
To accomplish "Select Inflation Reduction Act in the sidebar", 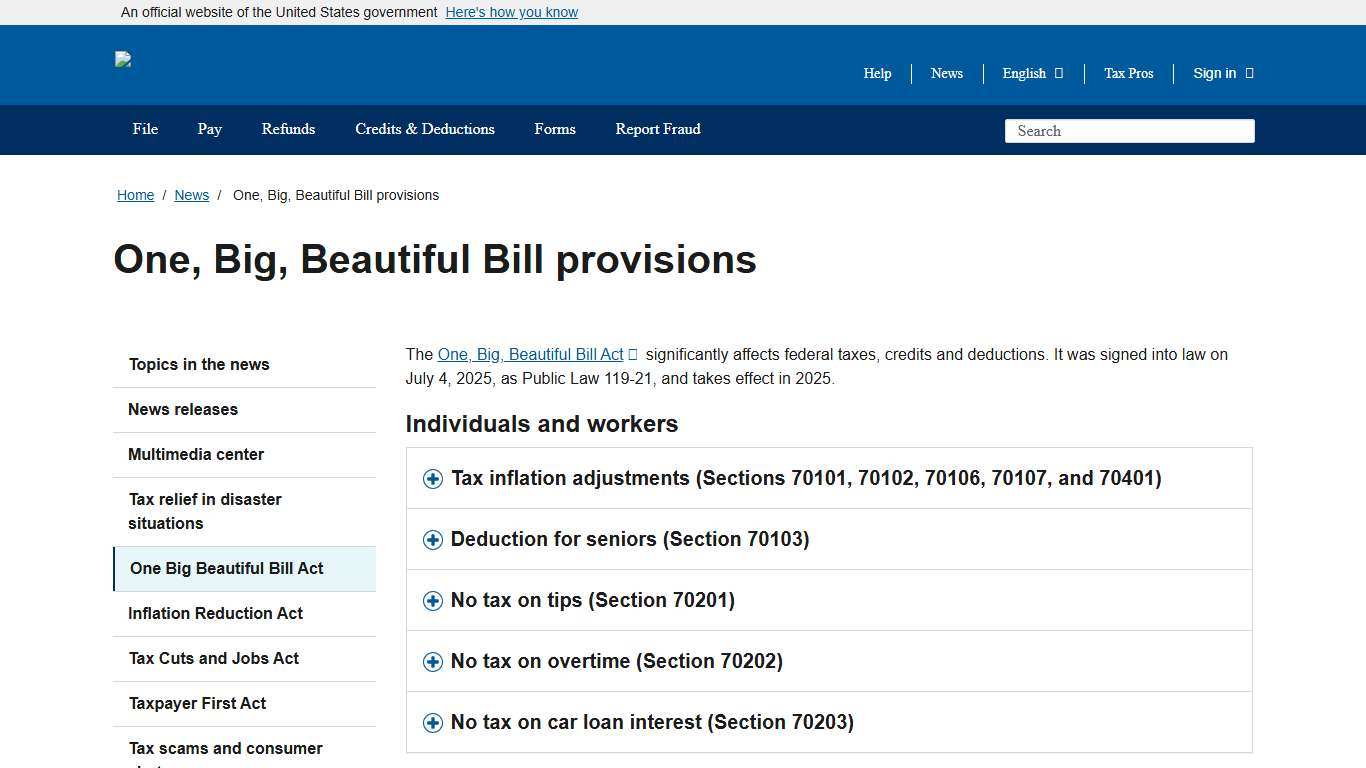I will 215,613.
